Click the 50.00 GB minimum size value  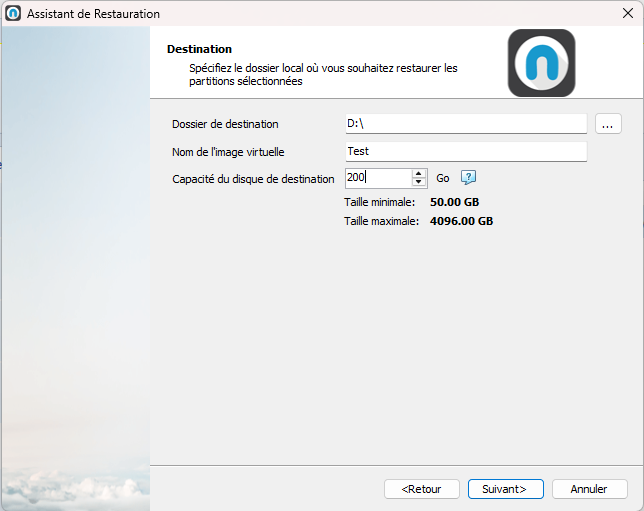tap(454, 202)
